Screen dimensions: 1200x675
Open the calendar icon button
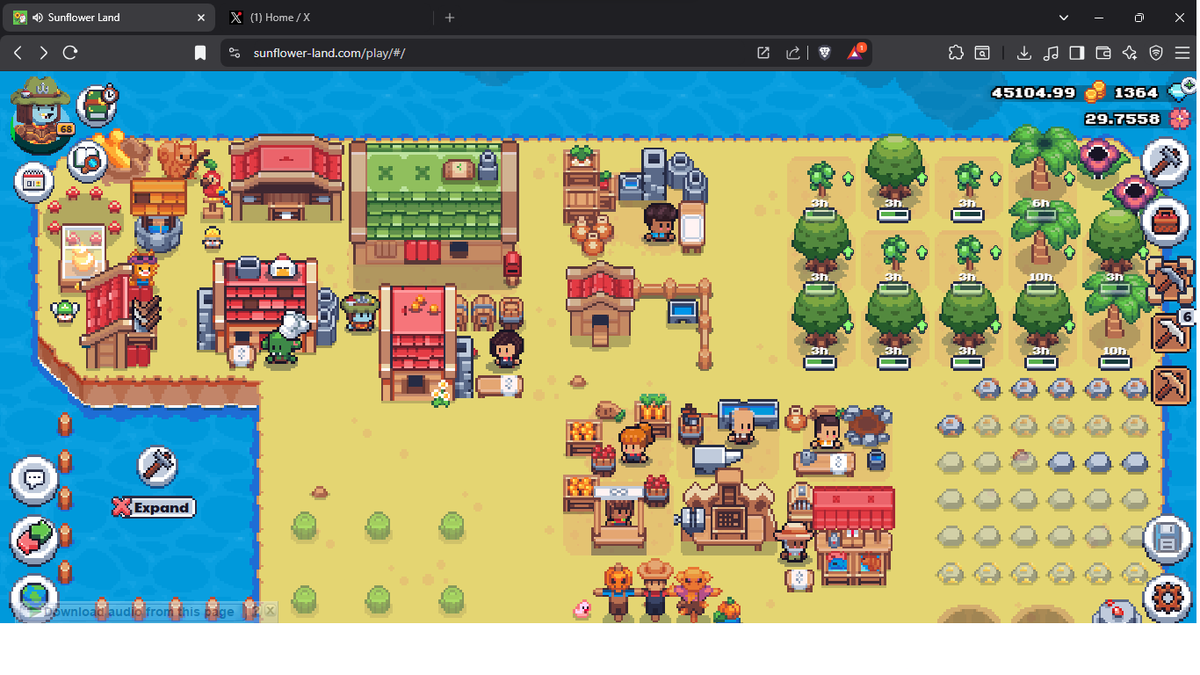point(34,182)
